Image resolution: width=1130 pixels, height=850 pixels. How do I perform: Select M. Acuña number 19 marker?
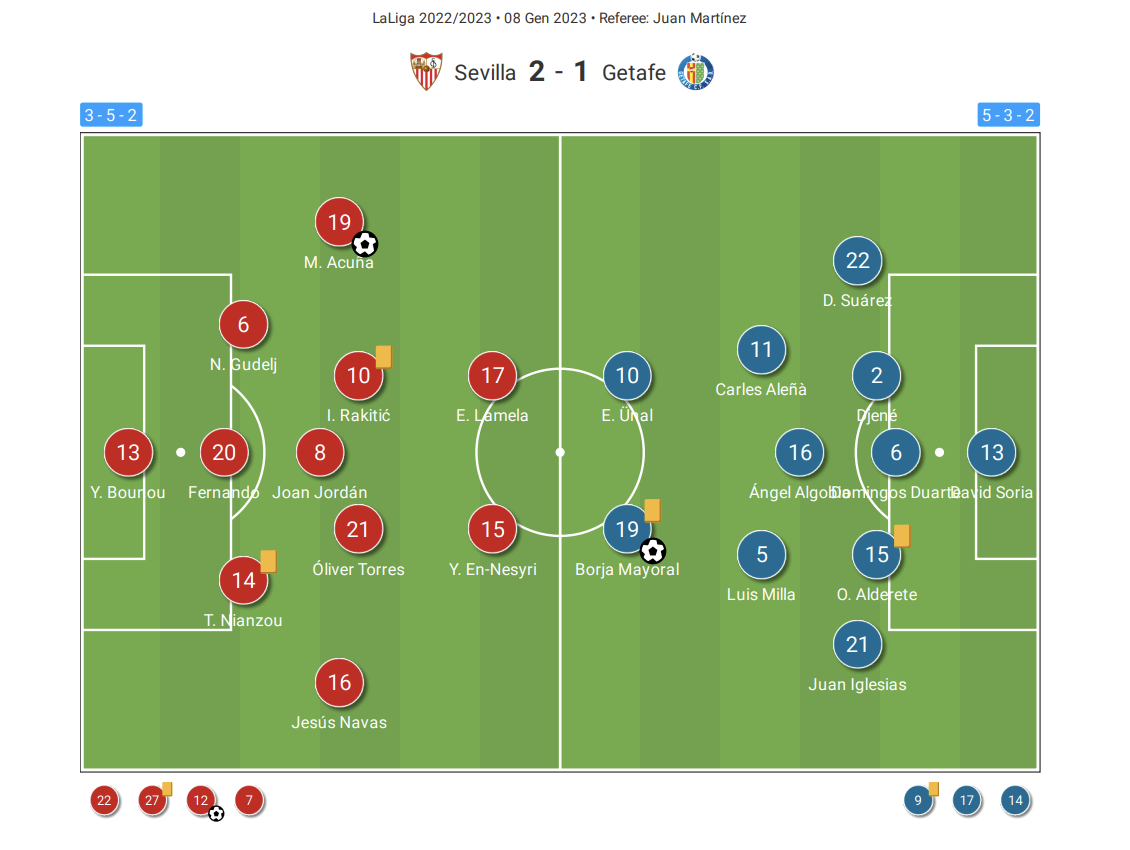339,221
